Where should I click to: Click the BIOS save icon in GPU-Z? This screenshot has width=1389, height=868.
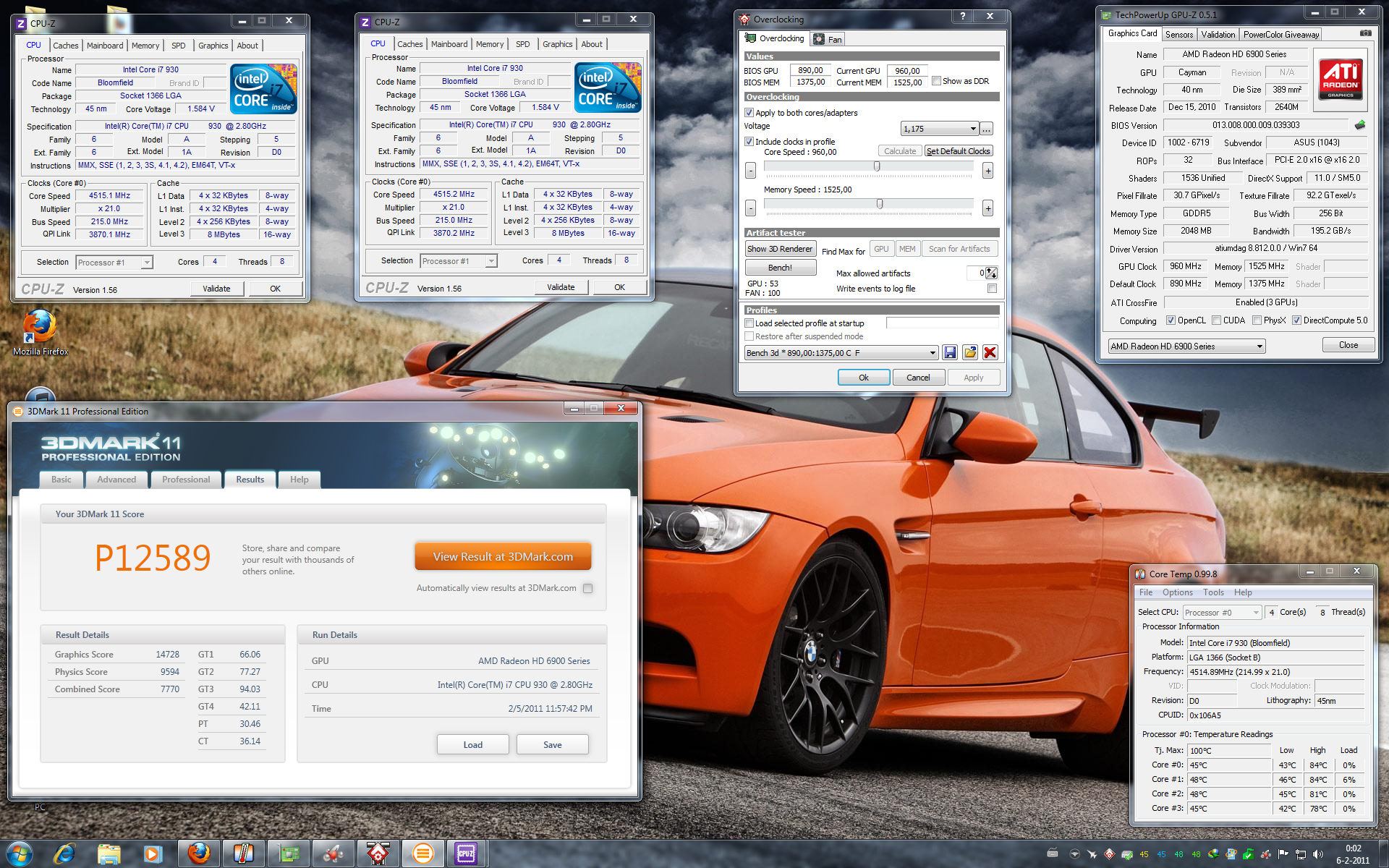click(1360, 125)
